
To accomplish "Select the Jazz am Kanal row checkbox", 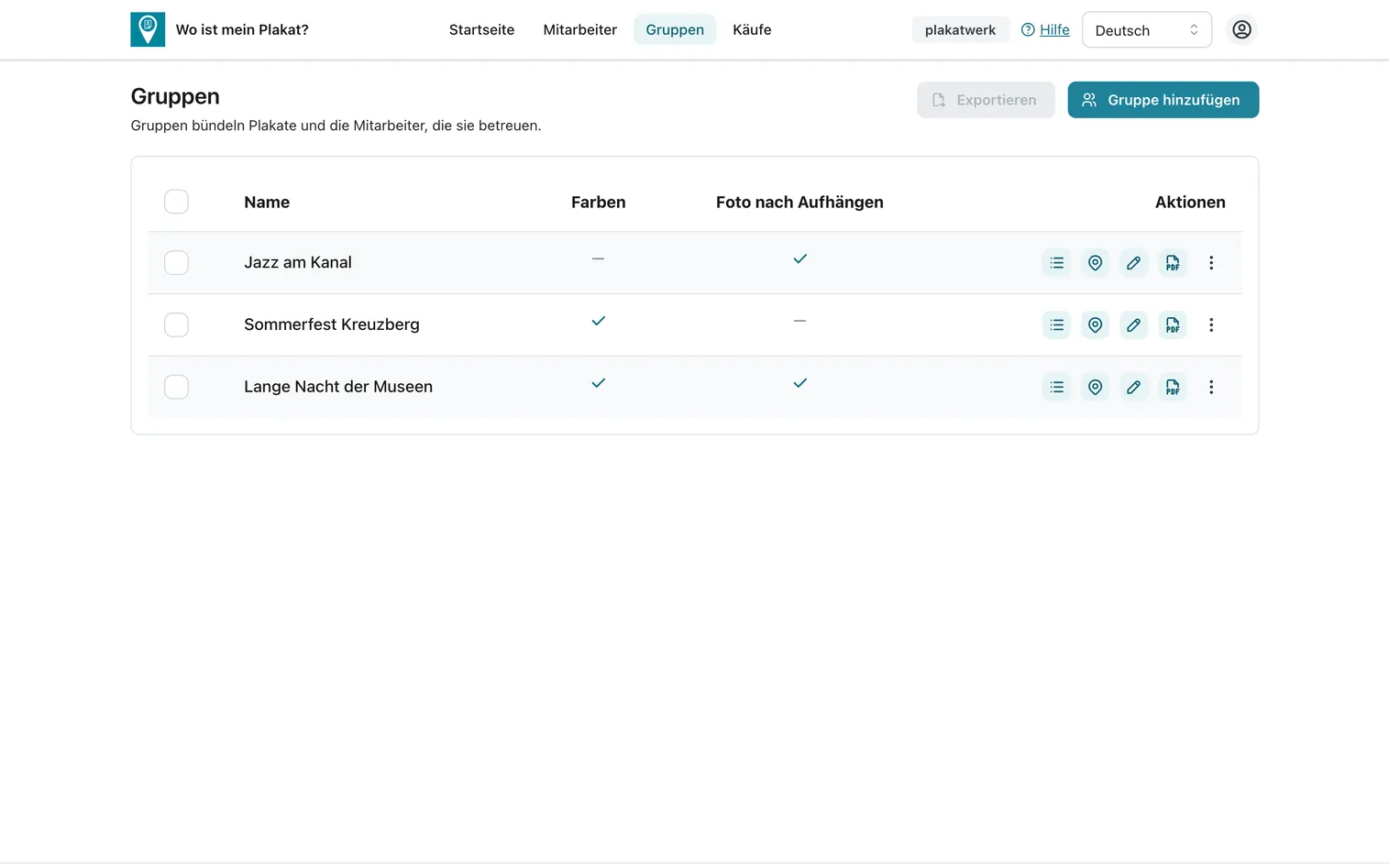I will [x=176, y=263].
